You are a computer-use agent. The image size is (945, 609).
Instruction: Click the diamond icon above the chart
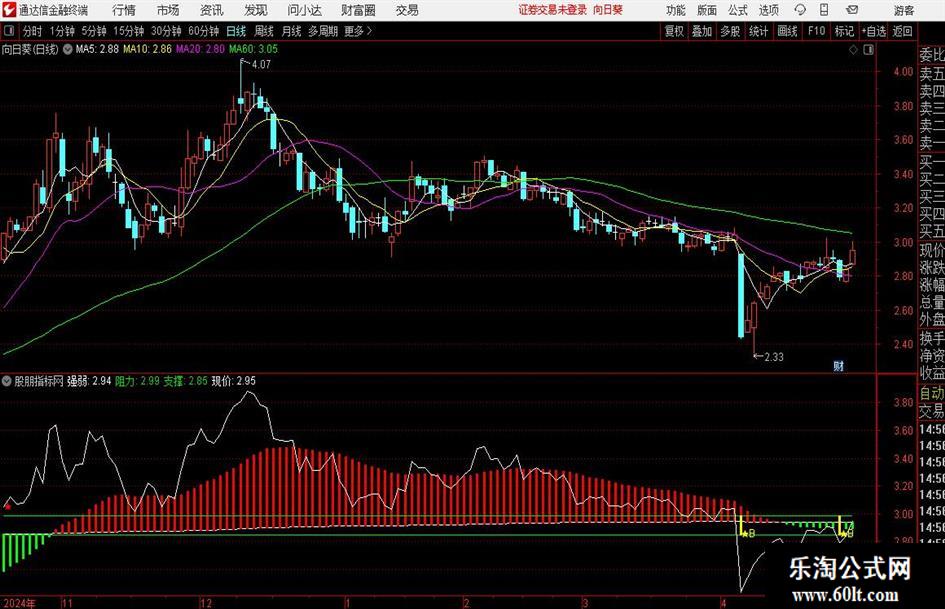point(853,50)
